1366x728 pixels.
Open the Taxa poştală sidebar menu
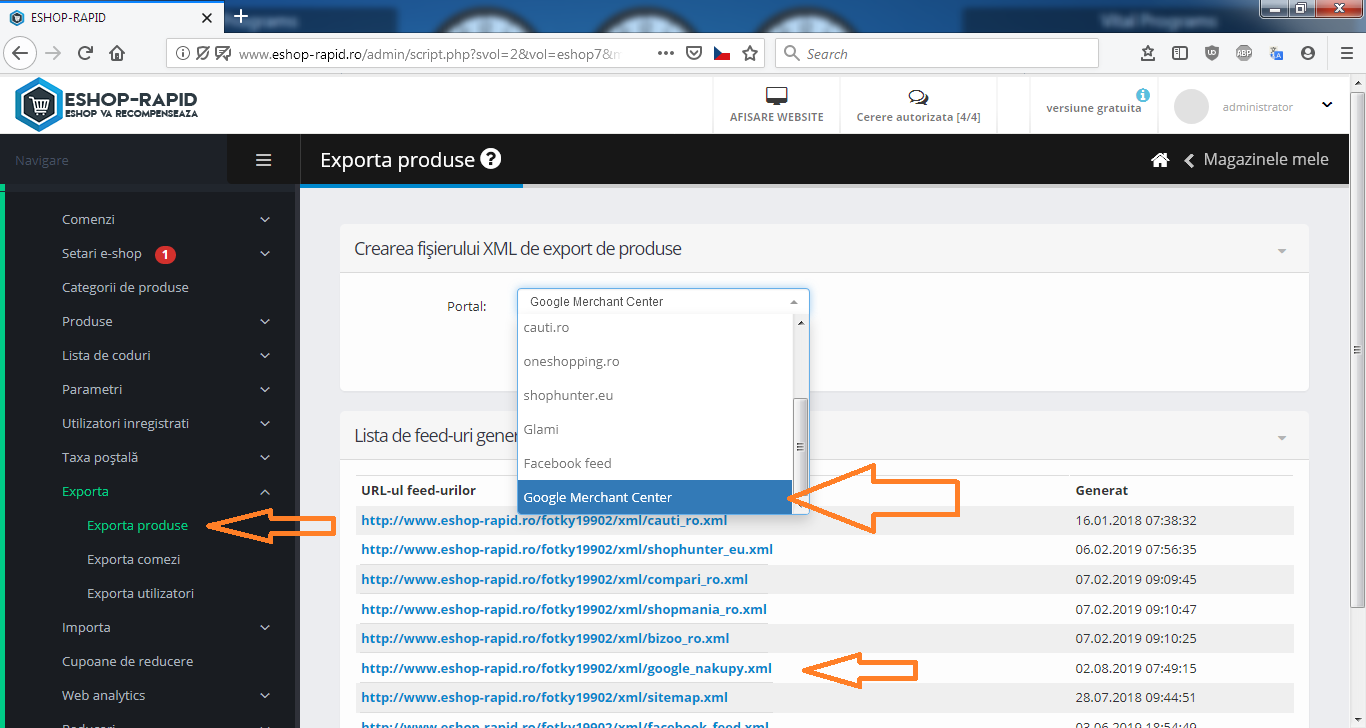tap(100, 457)
